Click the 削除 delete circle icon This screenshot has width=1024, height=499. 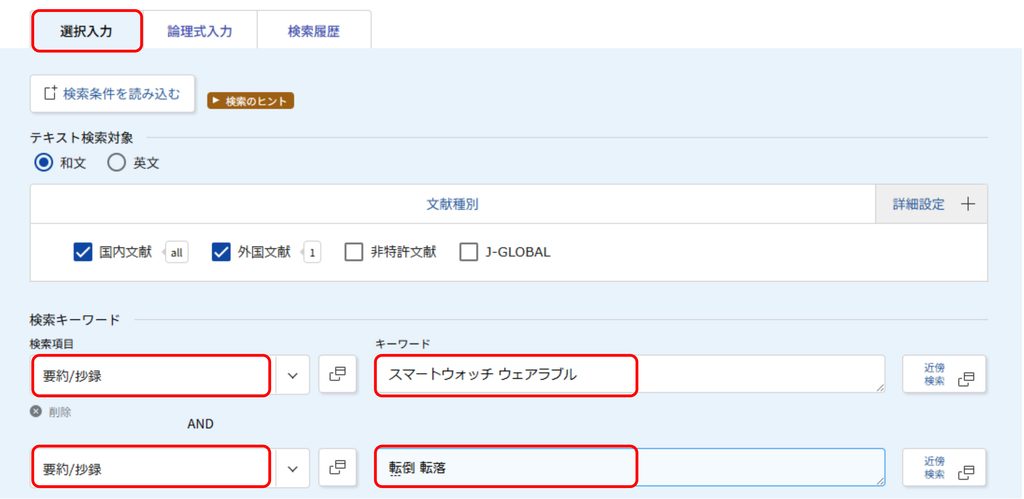[36, 411]
